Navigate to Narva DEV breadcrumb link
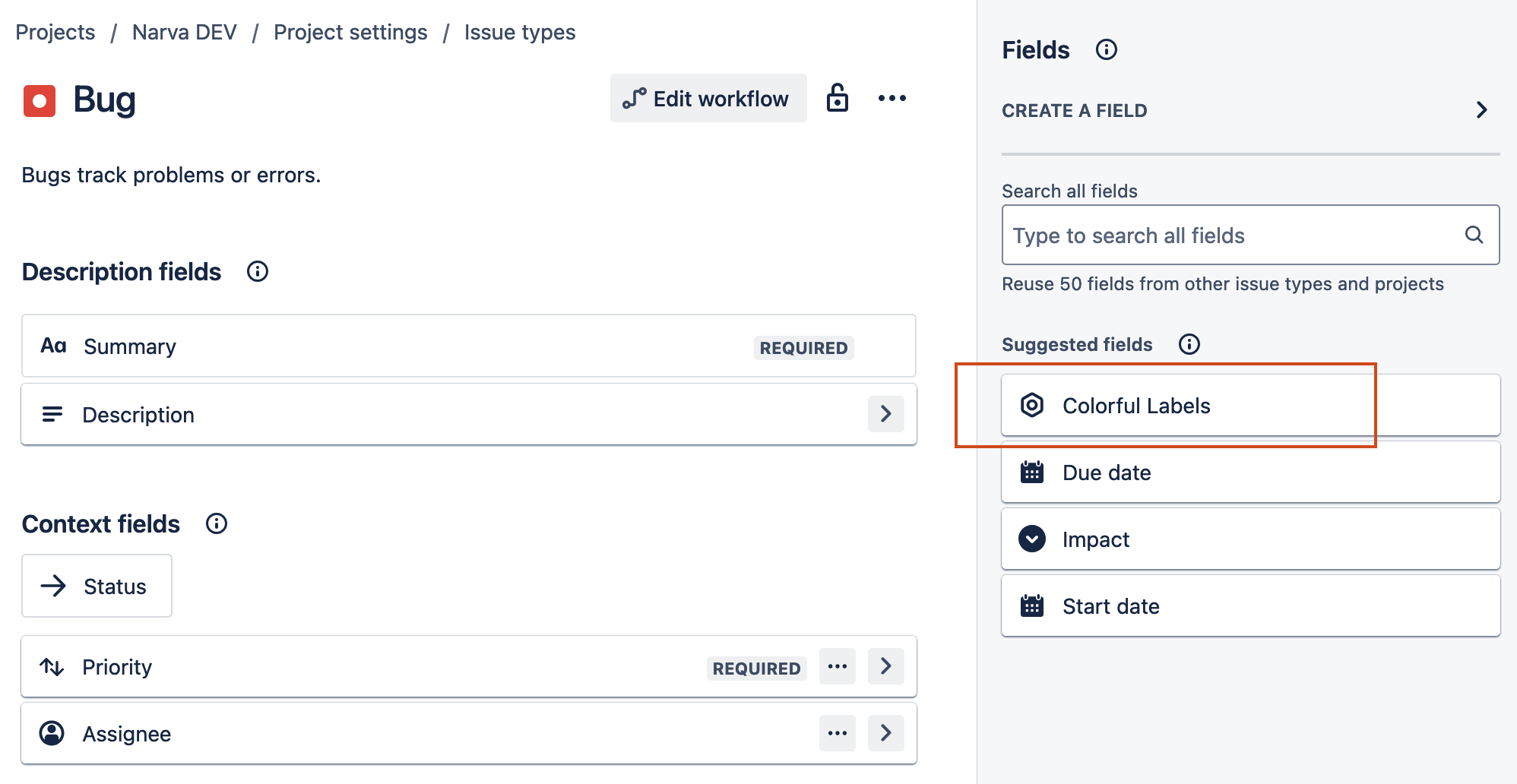Screen dimensions: 1517x784 coord(184,32)
